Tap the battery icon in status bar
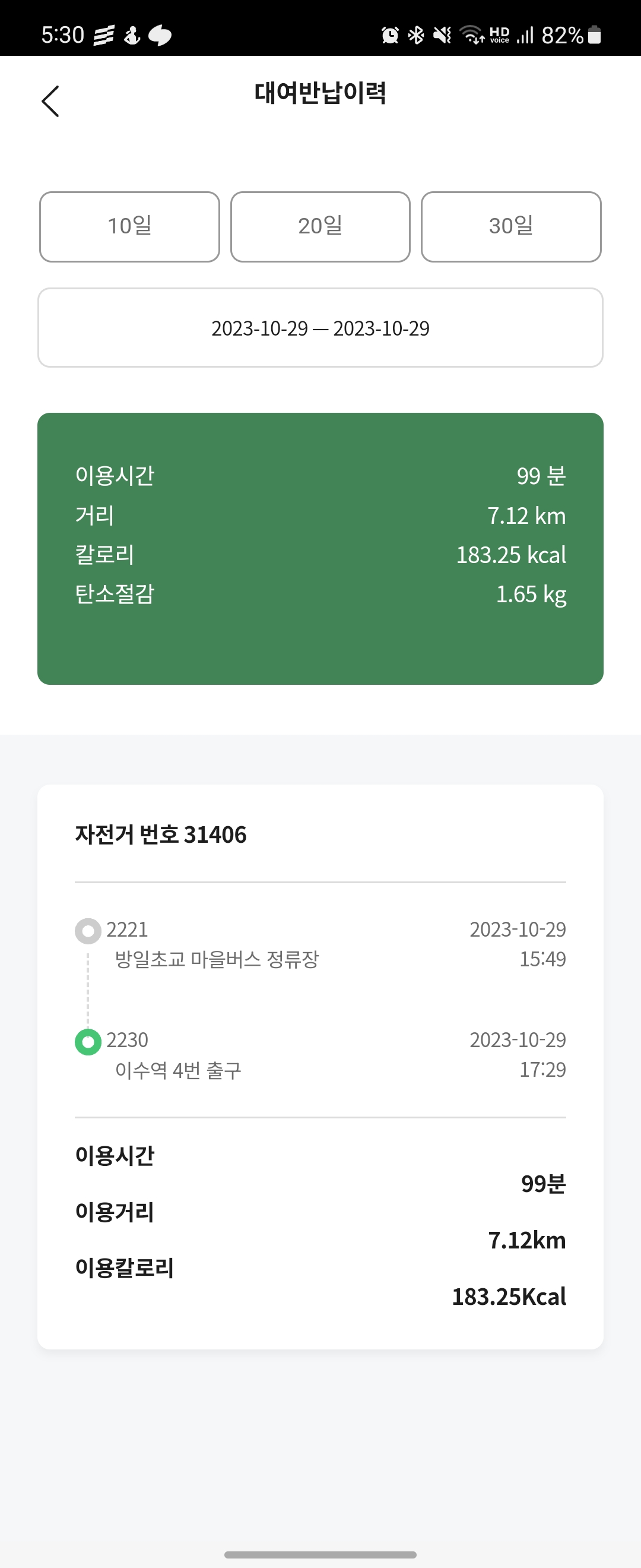 (x=595, y=35)
